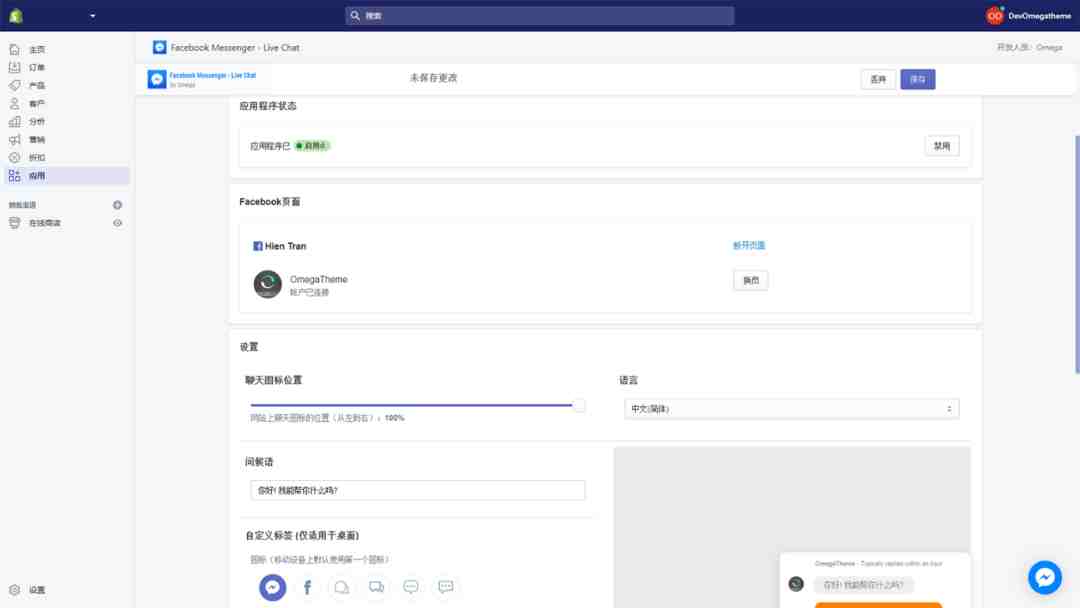Click the Online Store shop icon in sidebar
Screen dimensions: 1080x608
pos(14,223)
